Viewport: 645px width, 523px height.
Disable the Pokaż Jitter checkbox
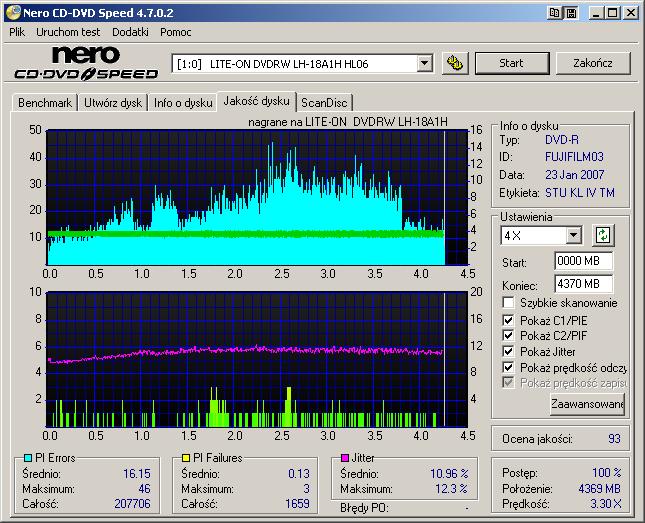(508, 351)
